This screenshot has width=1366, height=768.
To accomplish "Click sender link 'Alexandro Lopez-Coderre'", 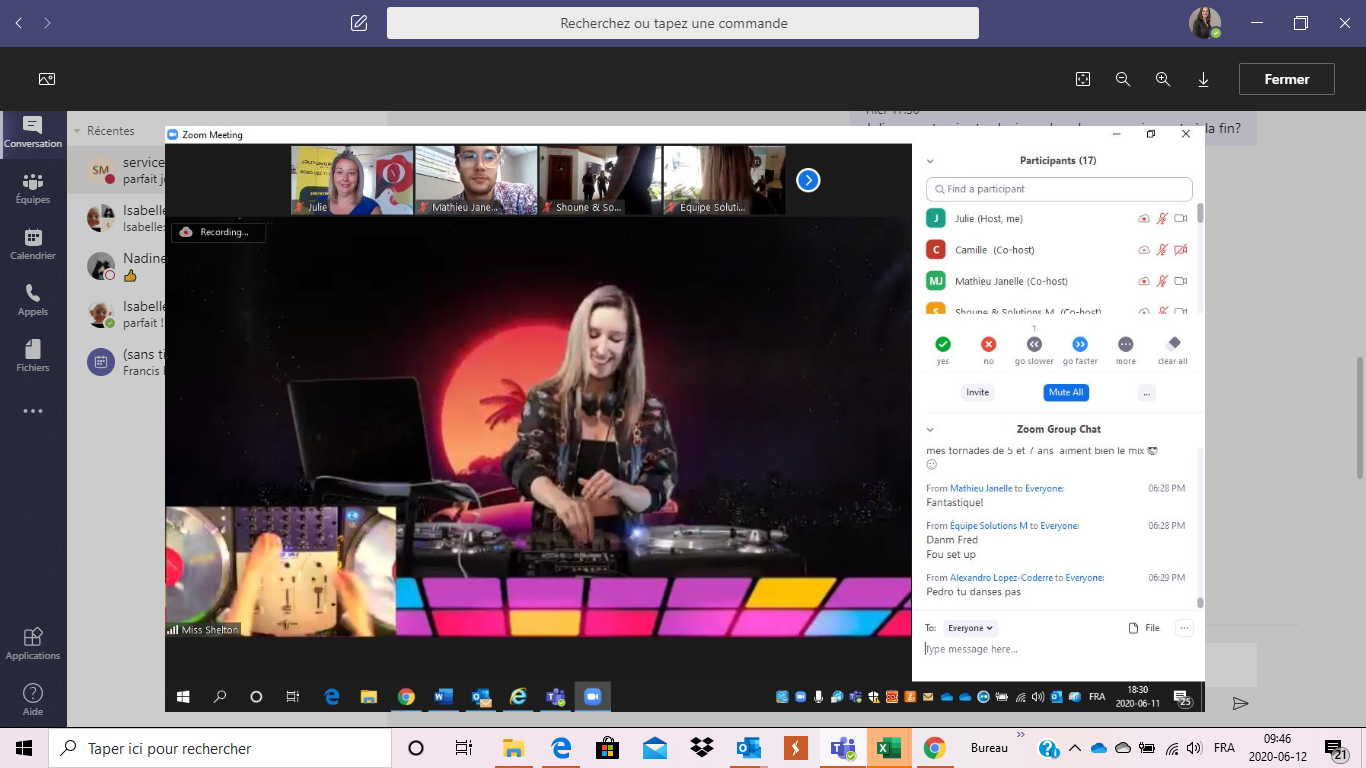I will click(1001, 578).
